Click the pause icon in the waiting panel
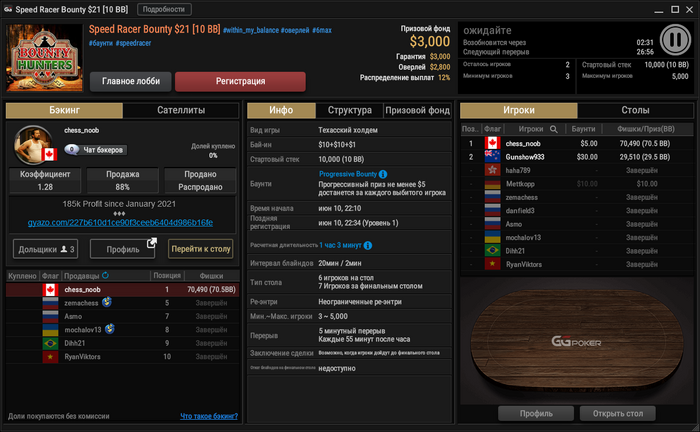 coord(675,40)
